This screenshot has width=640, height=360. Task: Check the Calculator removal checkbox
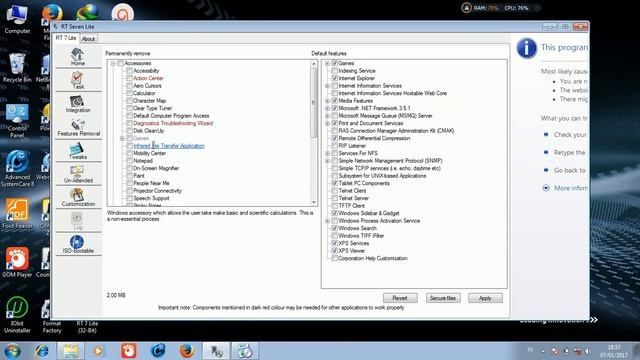(129, 93)
